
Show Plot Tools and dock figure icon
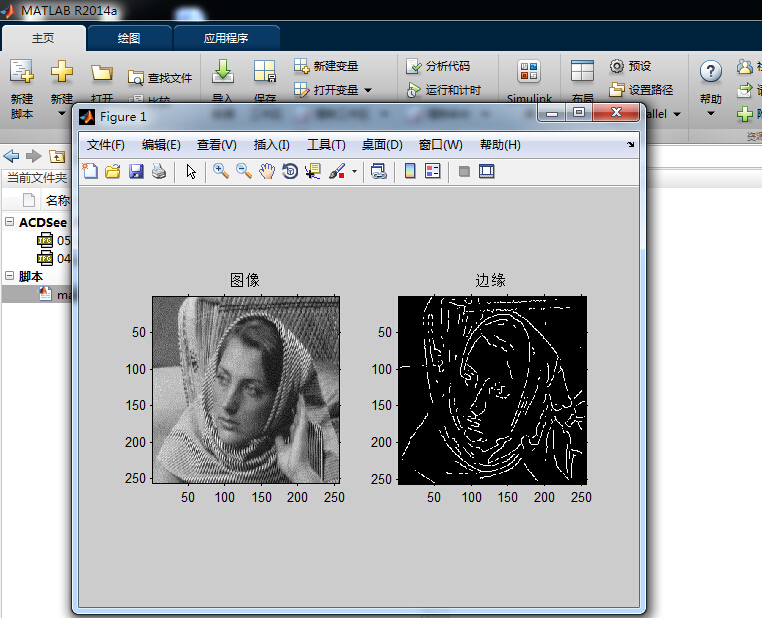486,172
